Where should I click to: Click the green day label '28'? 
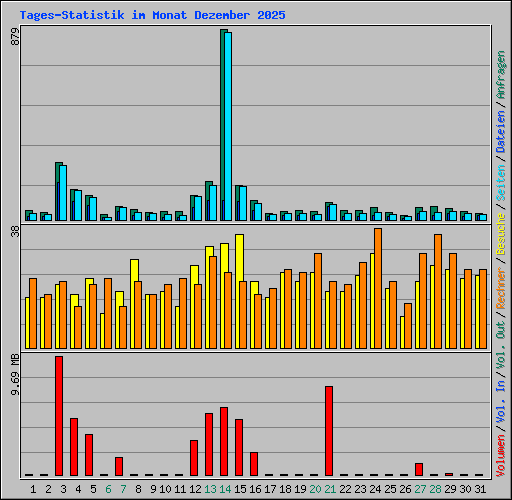435,489
